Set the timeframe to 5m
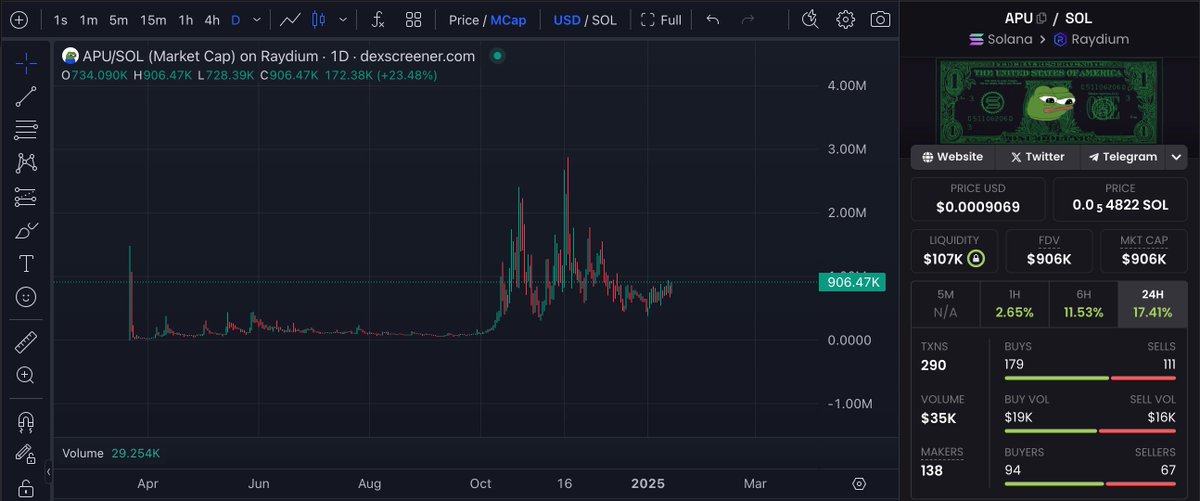 tap(118, 20)
